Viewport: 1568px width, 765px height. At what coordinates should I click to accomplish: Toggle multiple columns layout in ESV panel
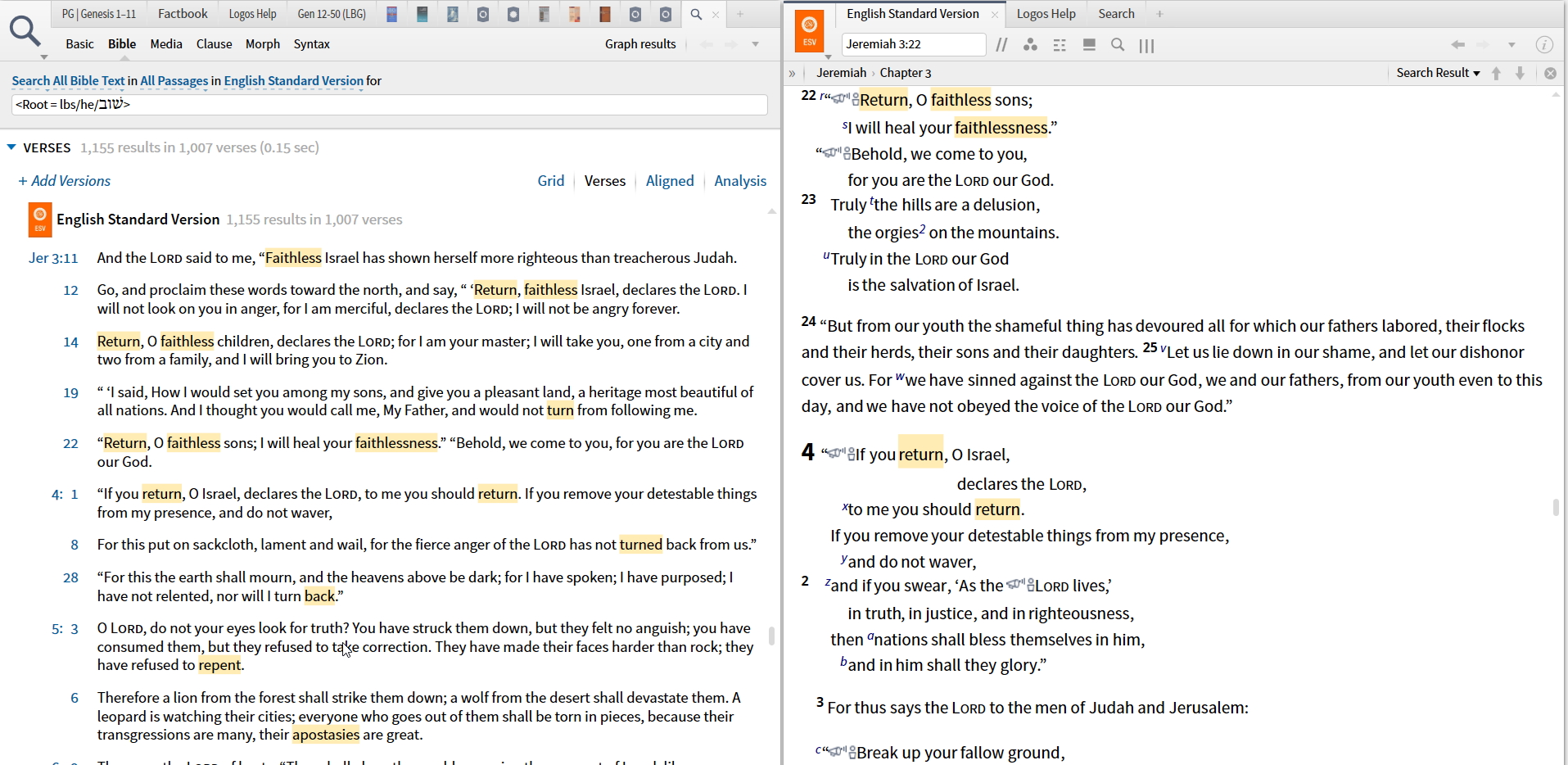point(1147,46)
